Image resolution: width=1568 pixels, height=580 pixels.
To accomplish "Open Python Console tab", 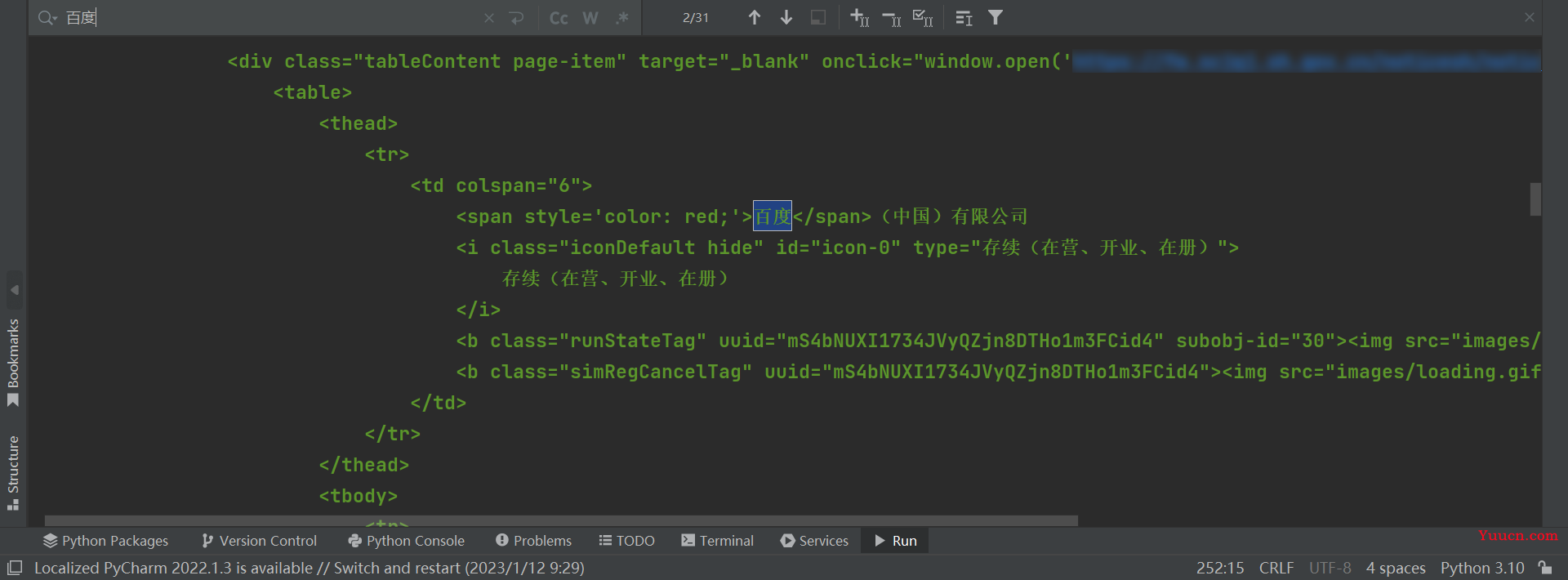I will [406, 541].
